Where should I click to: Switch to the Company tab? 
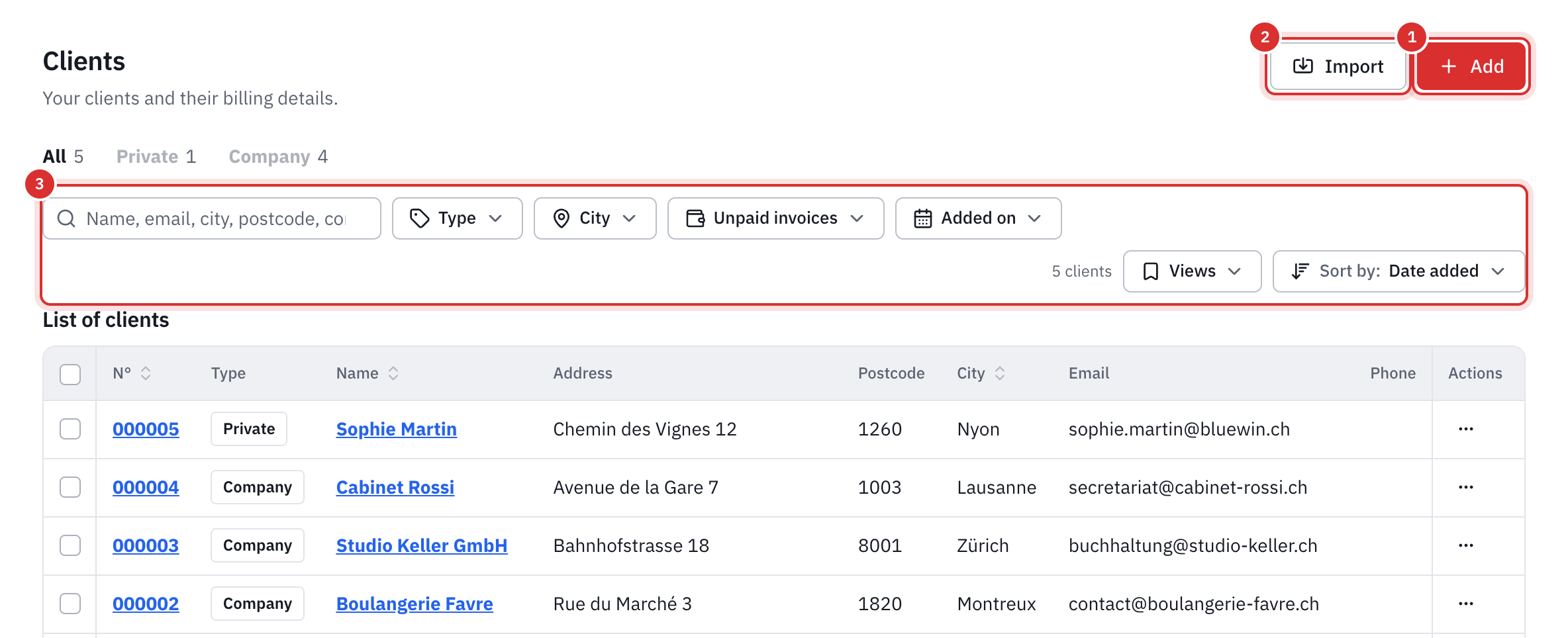pyautogui.click(x=278, y=156)
